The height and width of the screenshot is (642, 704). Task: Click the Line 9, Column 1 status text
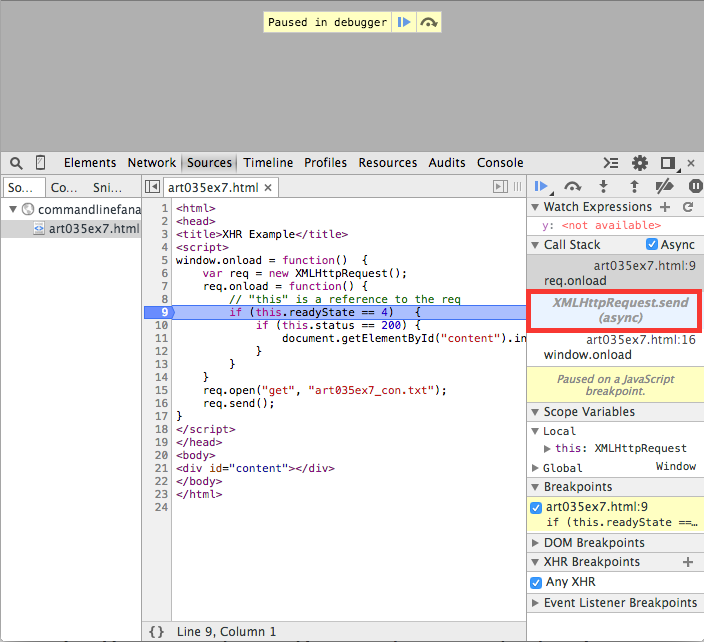pyautogui.click(x=226, y=632)
